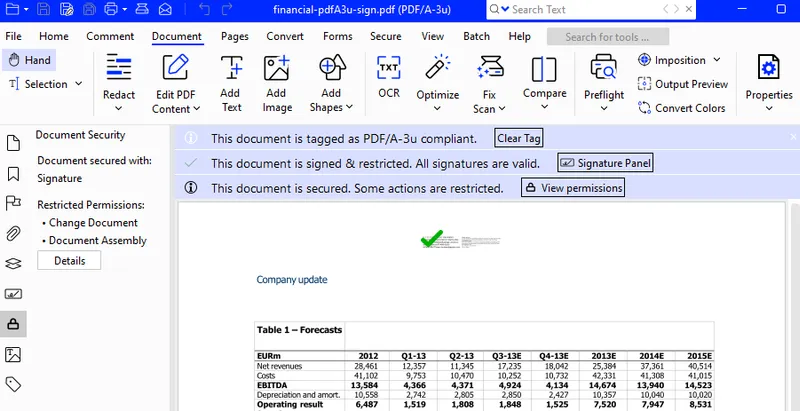Open Tags panel icon in sidebar

click(x=13, y=384)
